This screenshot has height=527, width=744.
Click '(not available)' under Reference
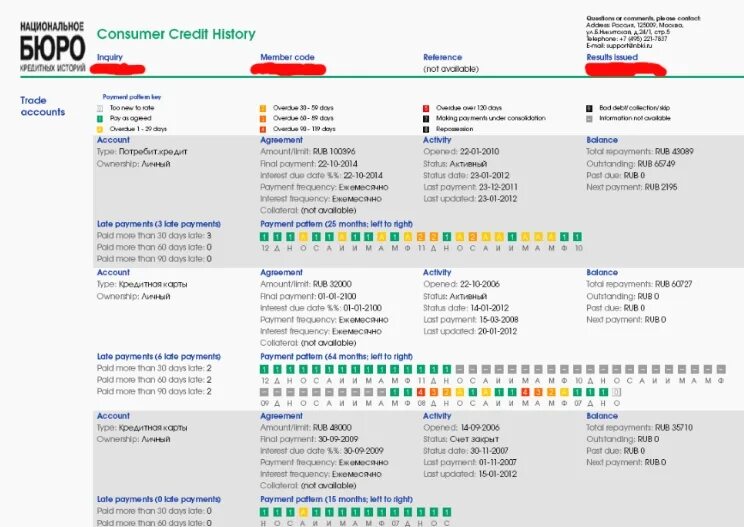451,69
